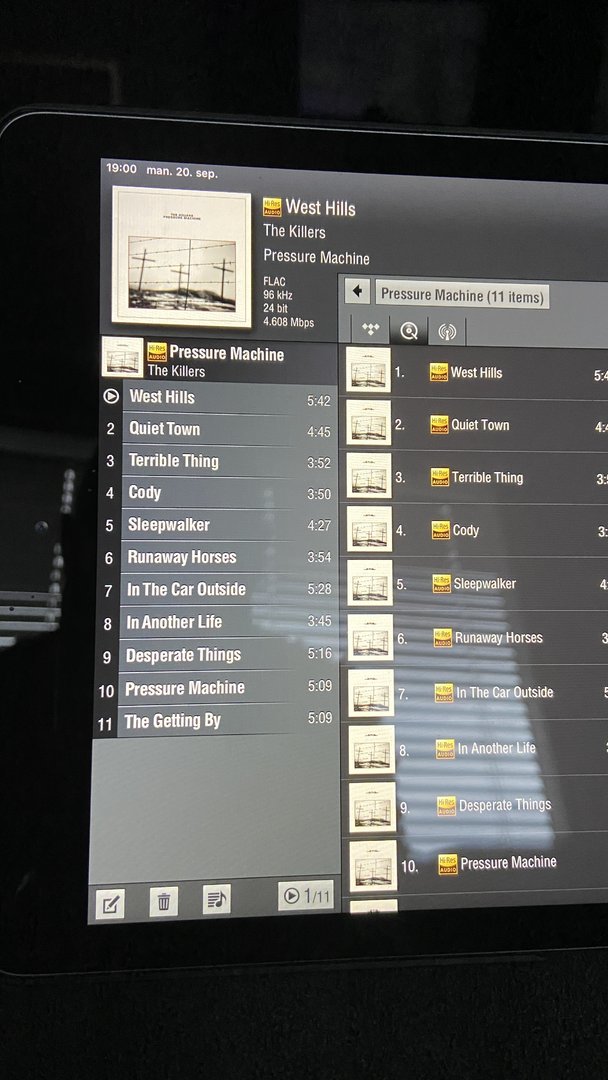Select Runaway Horses in the queue
Screen dimensions: 608x1080
227,557
